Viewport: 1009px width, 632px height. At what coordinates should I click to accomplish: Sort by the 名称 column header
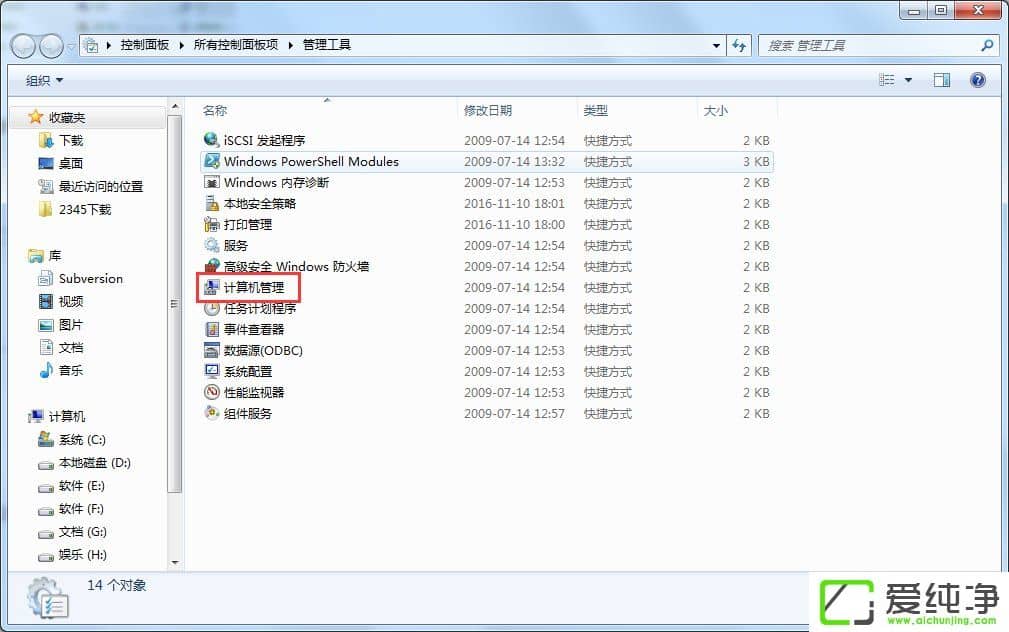pos(216,111)
